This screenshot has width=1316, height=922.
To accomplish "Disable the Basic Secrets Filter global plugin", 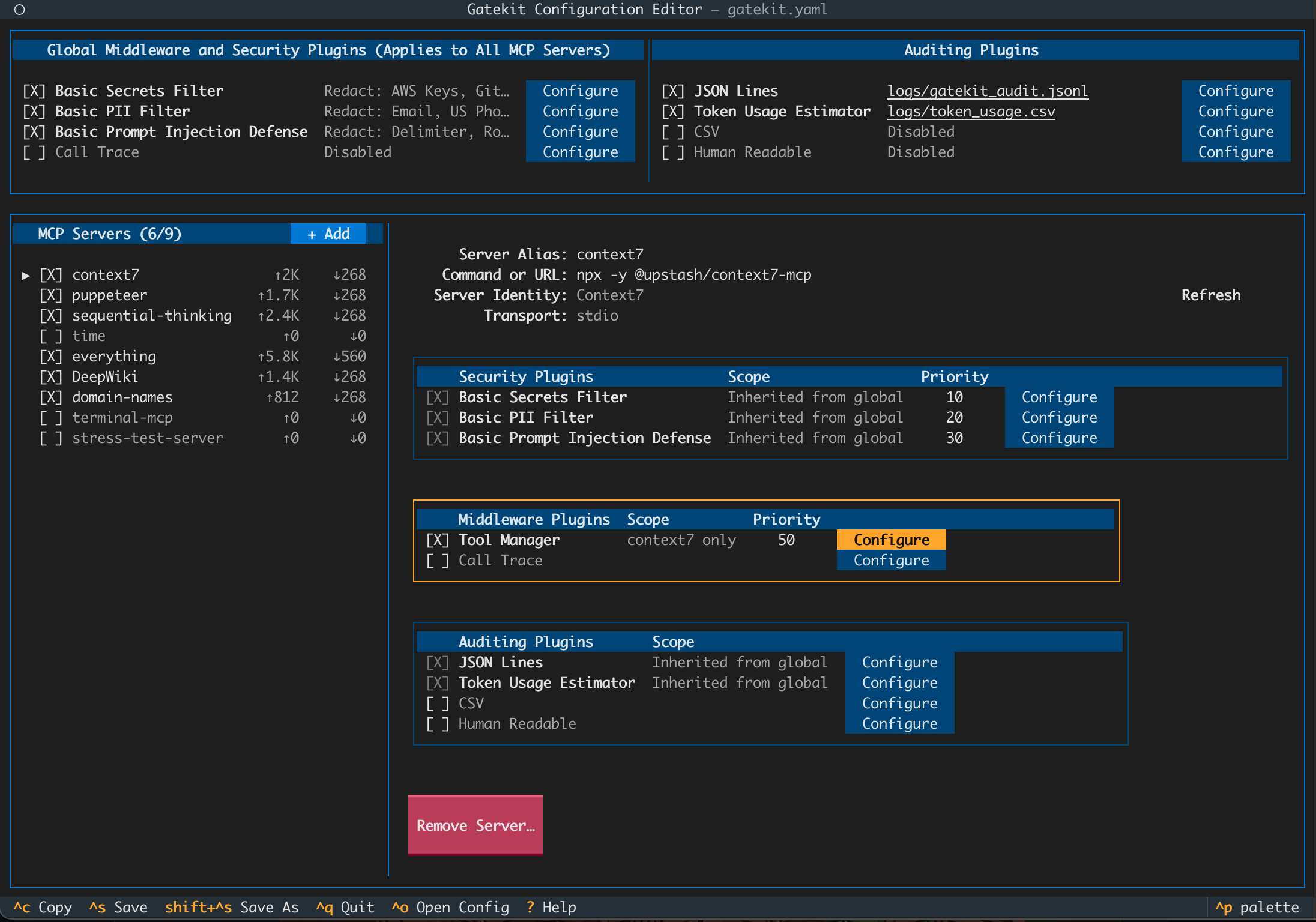I will (34, 91).
